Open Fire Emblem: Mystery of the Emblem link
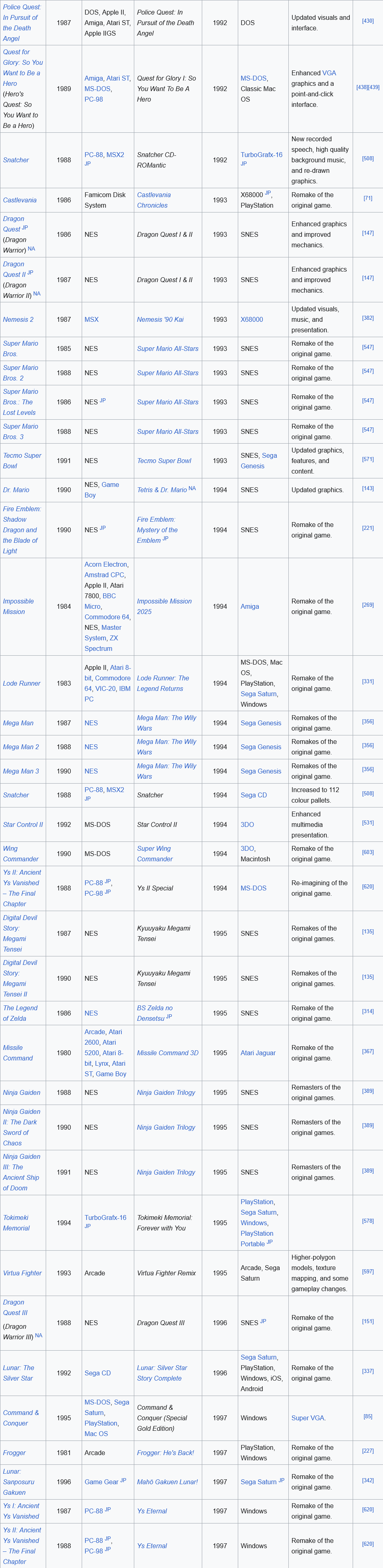 (x=157, y=530)
